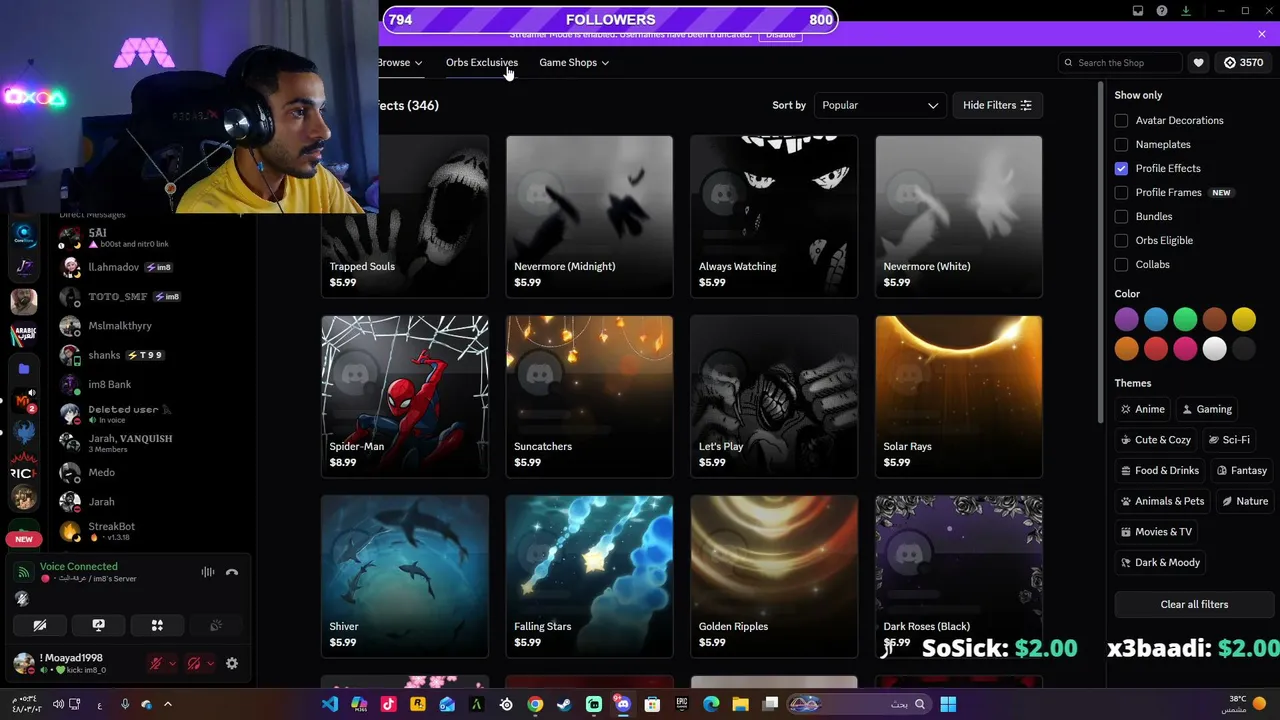Open the voice activities launcher icon
Viewport: 1280px width, 720px height.
[x=157, y=625]
